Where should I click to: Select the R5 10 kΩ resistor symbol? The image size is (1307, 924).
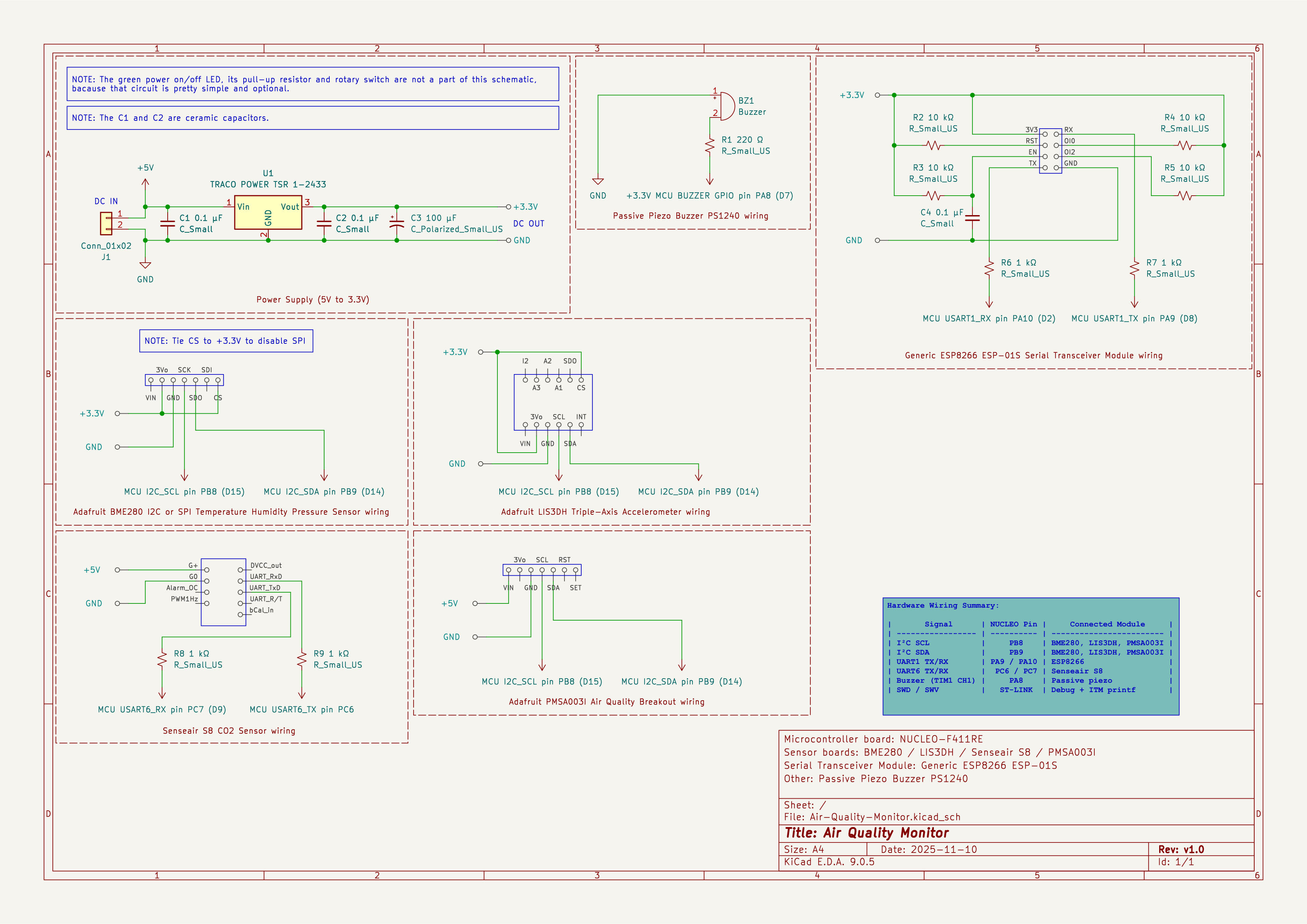tap(1185, 196)
